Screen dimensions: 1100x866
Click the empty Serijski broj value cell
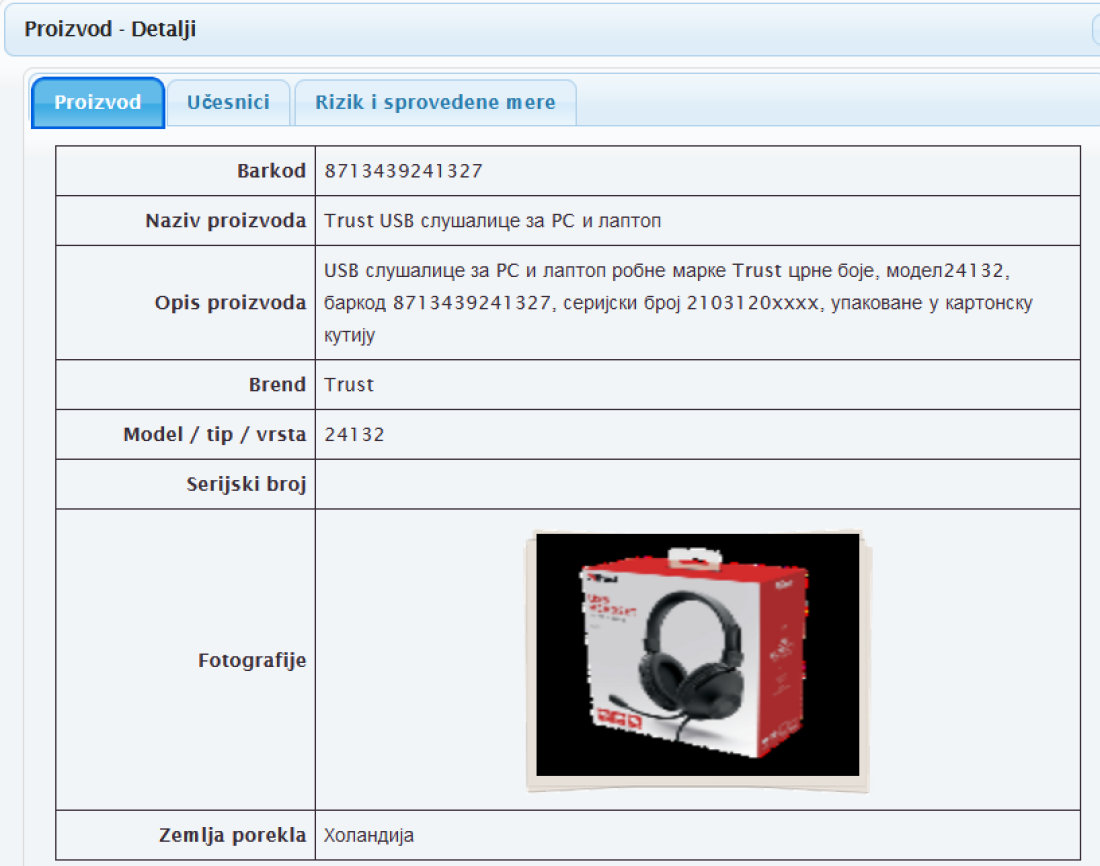pyautogui.click(x=697, y=485)
